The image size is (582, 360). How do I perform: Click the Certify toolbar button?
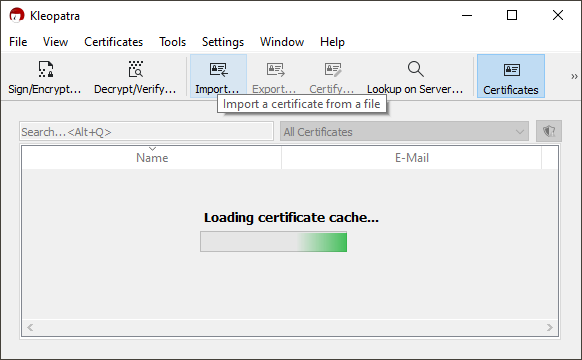click(x=332, y=77)
